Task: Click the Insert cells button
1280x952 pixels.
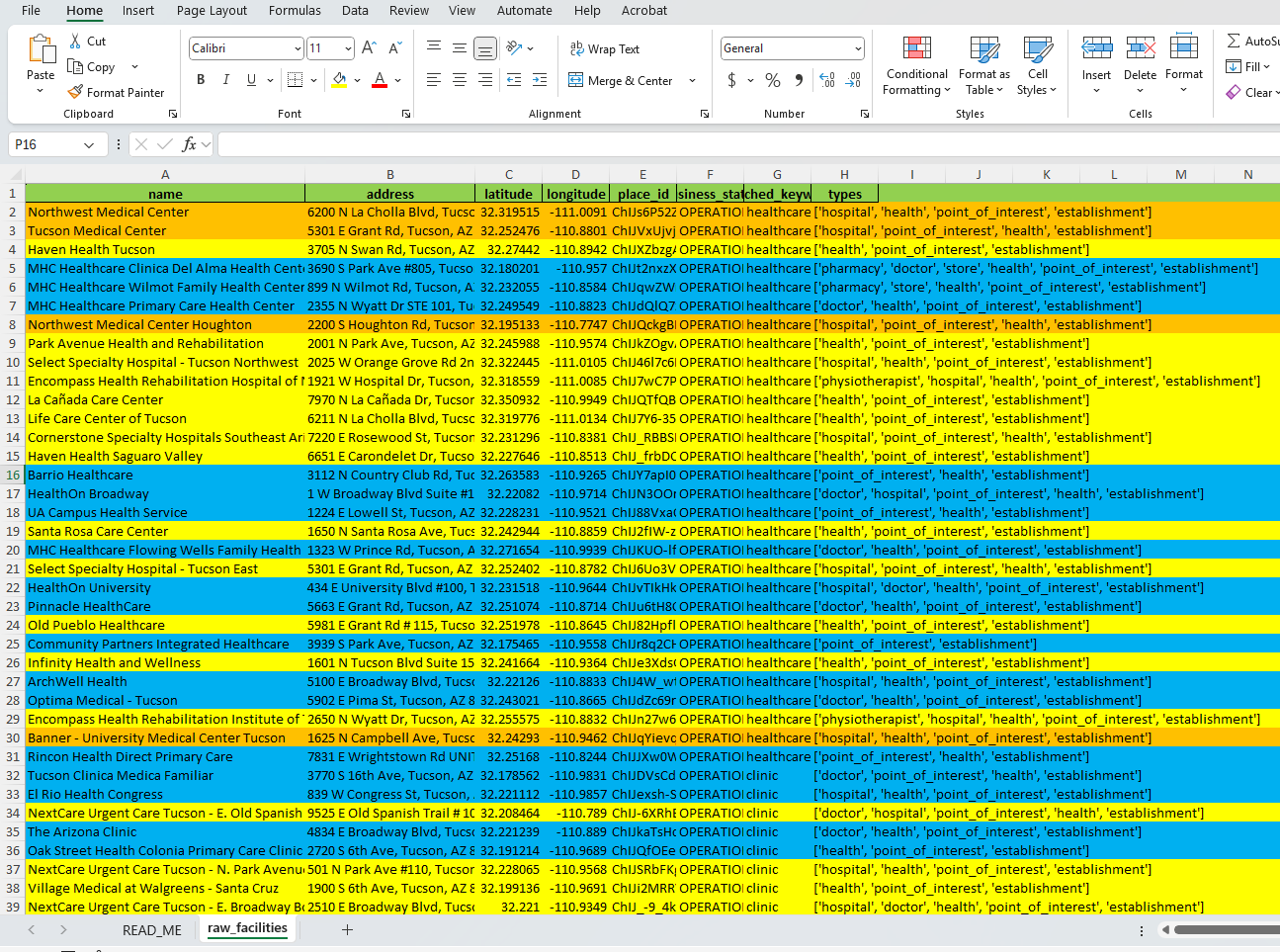Action: [x=1096, y=64]
